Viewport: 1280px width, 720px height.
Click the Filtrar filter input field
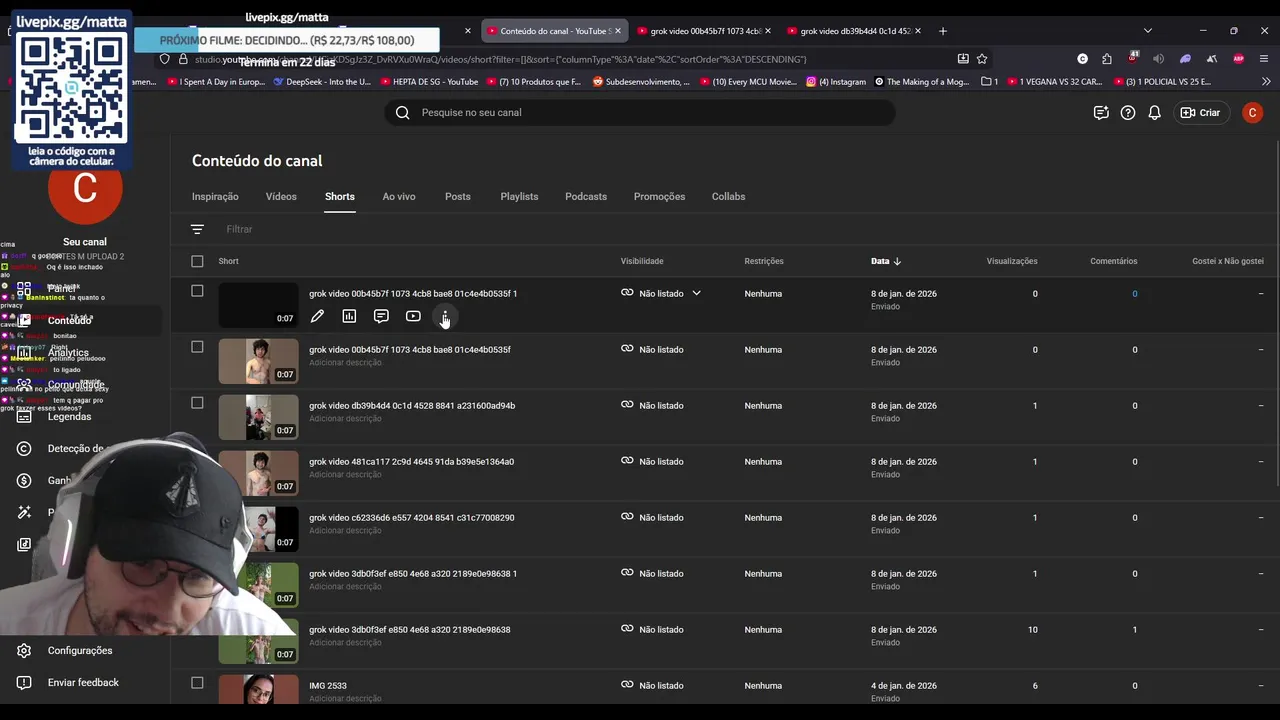click(239, 229)
